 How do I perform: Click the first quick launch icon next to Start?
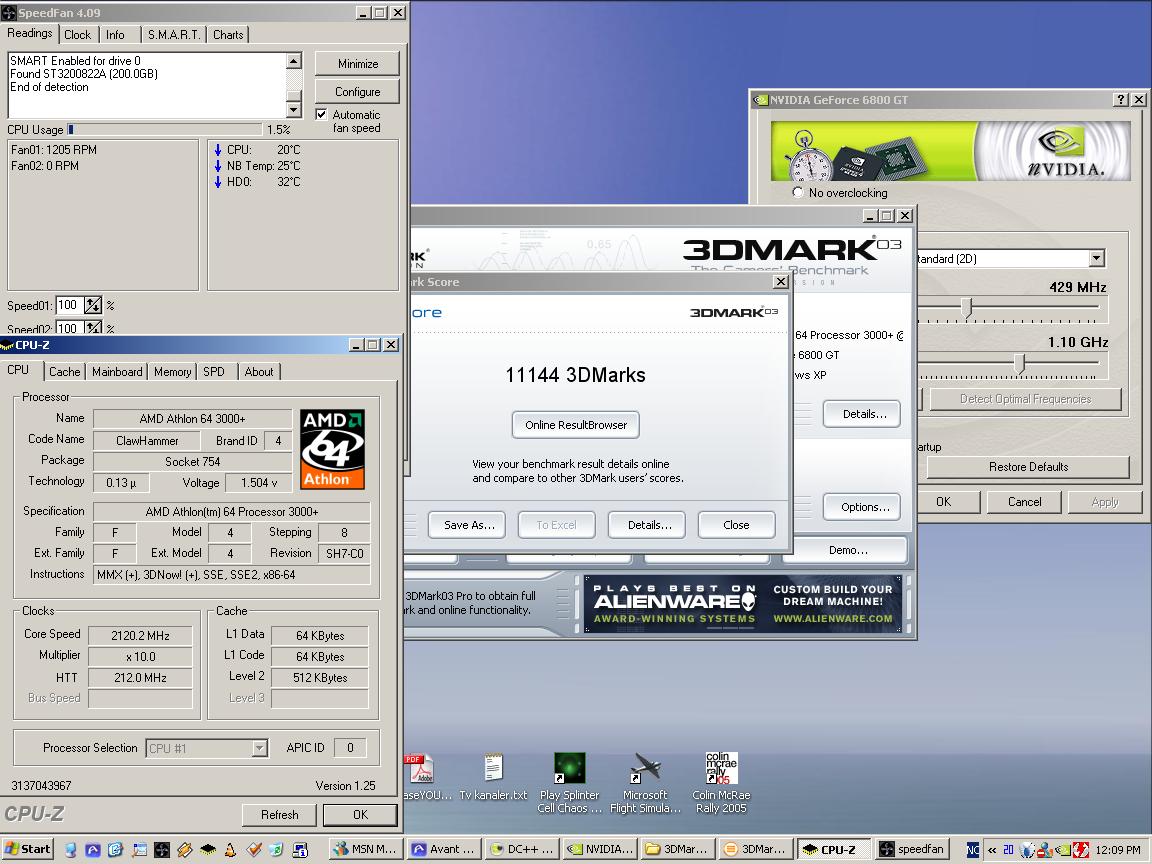click(71, 850)
